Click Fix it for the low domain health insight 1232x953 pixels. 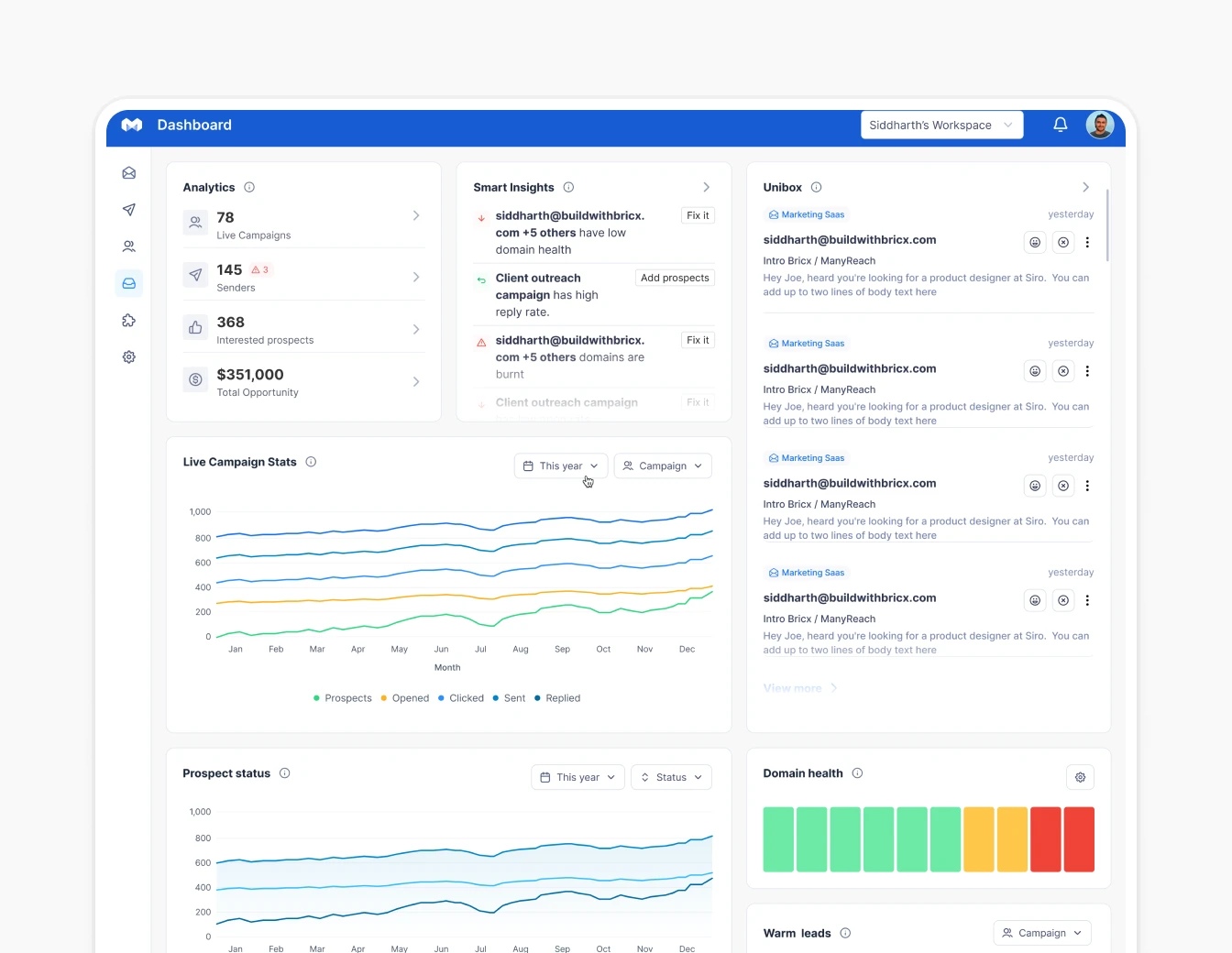coord(697,214)
